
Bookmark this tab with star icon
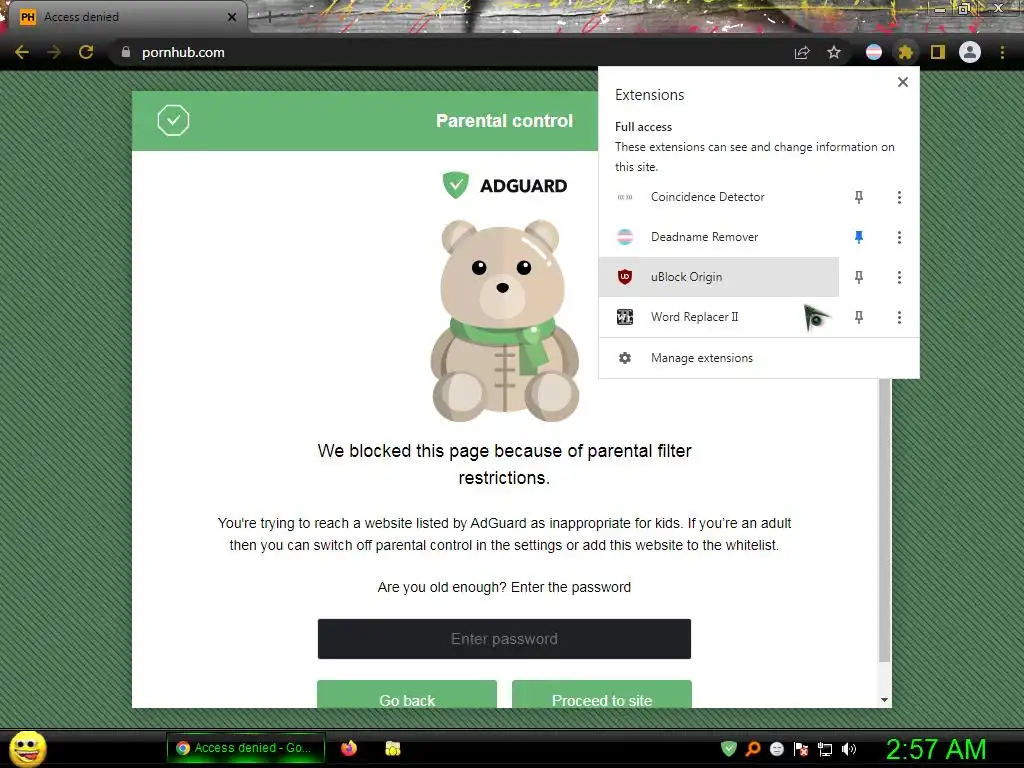point(834,52)
